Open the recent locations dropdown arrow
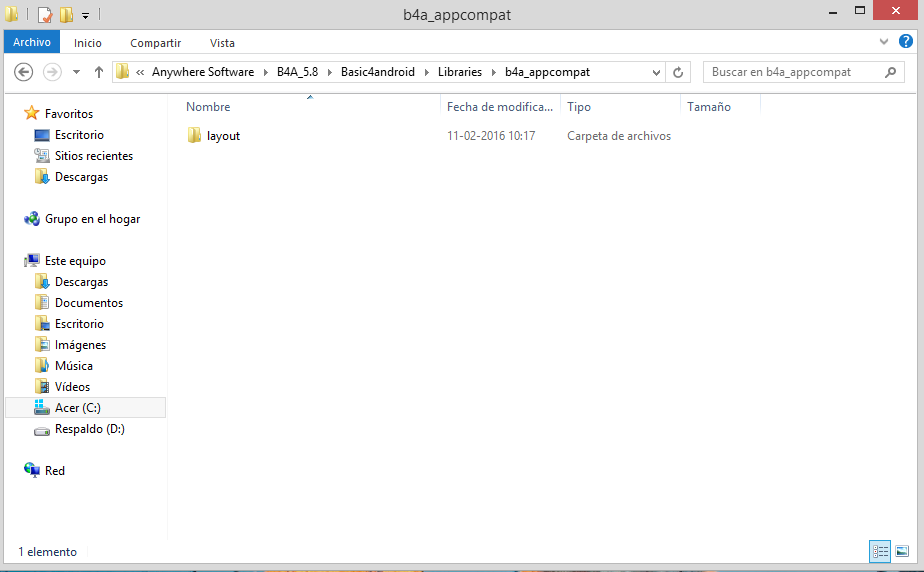 77,72
